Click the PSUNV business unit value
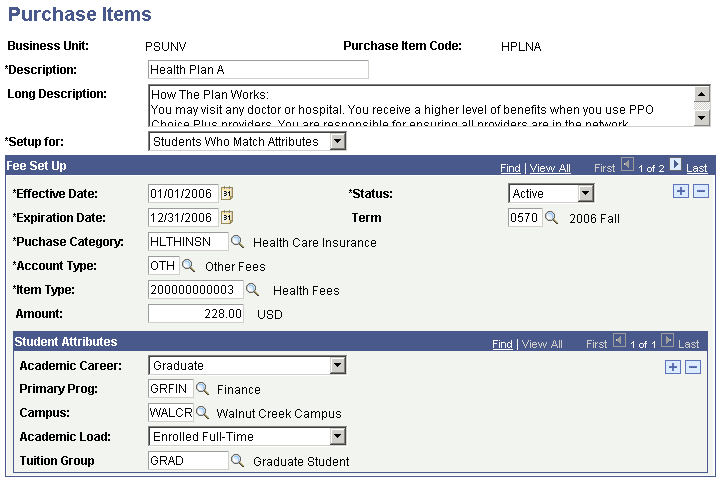The width and height of the screenshot is (722, 481). pyautogui.click(x=165, y=46)
